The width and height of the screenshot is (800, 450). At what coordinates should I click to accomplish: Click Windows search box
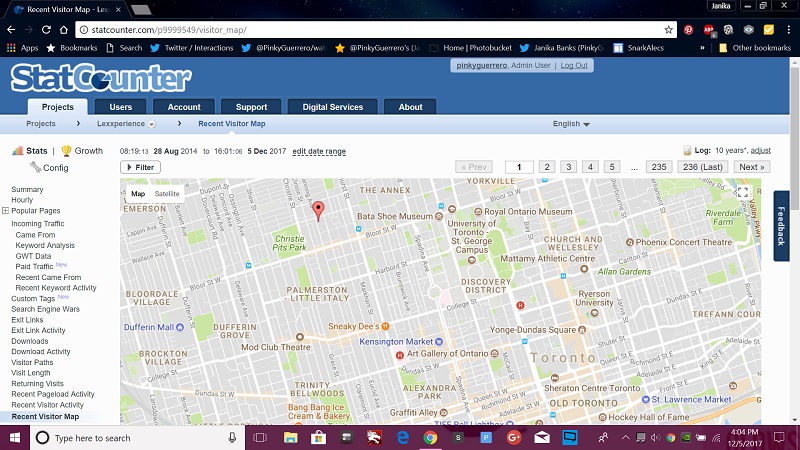138,438
